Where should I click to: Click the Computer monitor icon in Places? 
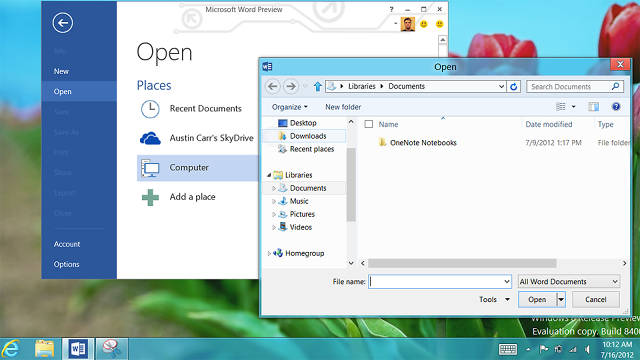[x=150, y=168]
